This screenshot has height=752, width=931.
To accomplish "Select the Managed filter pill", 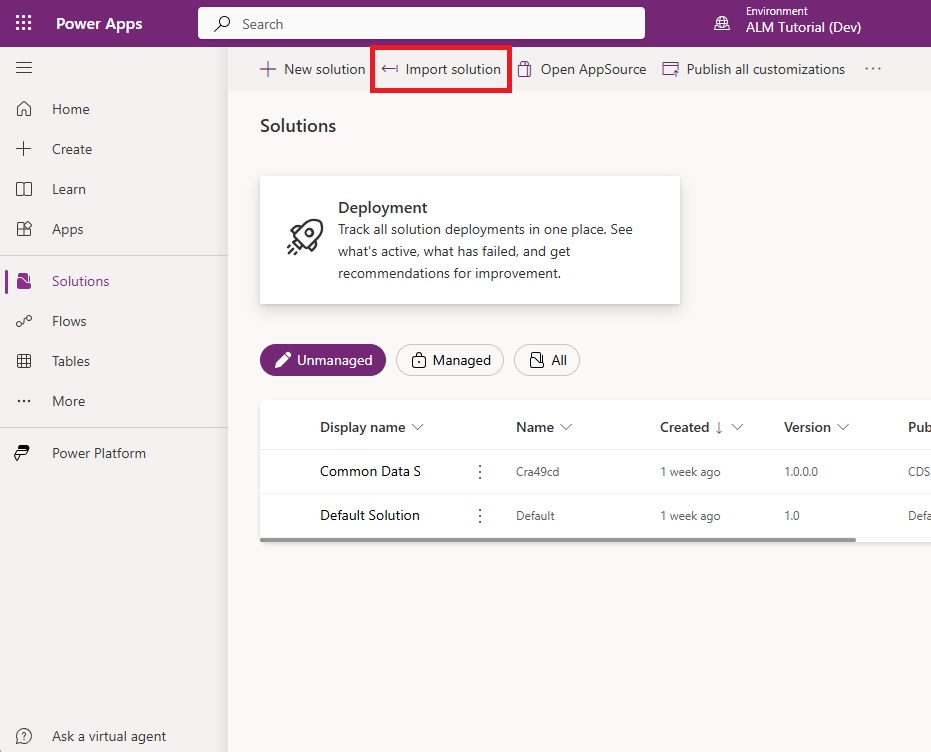I will click(450, 360).
